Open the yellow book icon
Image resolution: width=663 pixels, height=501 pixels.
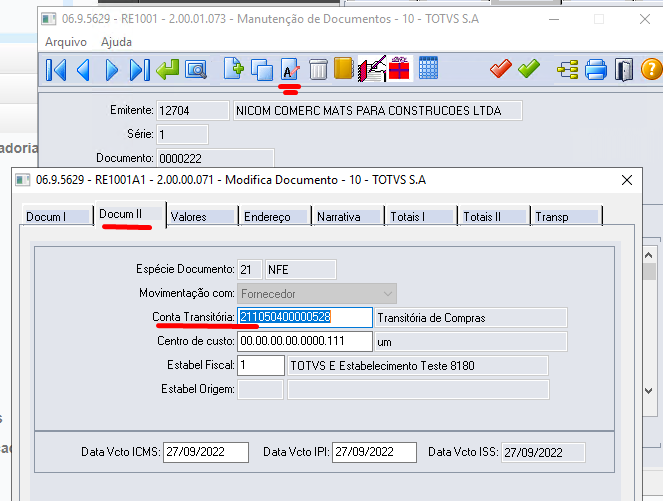click(x=343, y=68)
